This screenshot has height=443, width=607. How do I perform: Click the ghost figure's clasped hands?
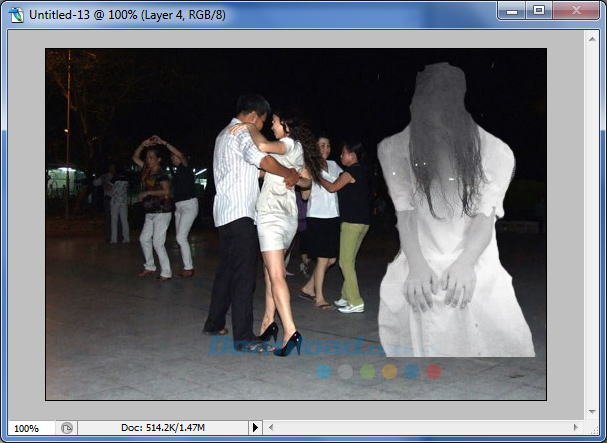439,285
